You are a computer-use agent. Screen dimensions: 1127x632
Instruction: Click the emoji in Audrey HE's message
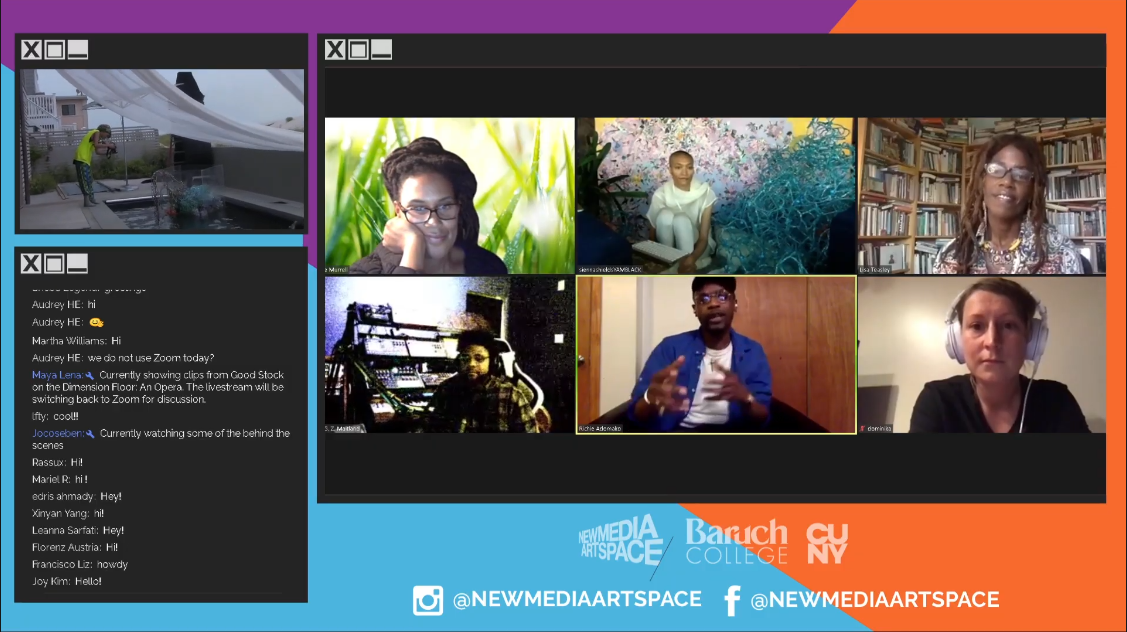[x=96, y=323]
